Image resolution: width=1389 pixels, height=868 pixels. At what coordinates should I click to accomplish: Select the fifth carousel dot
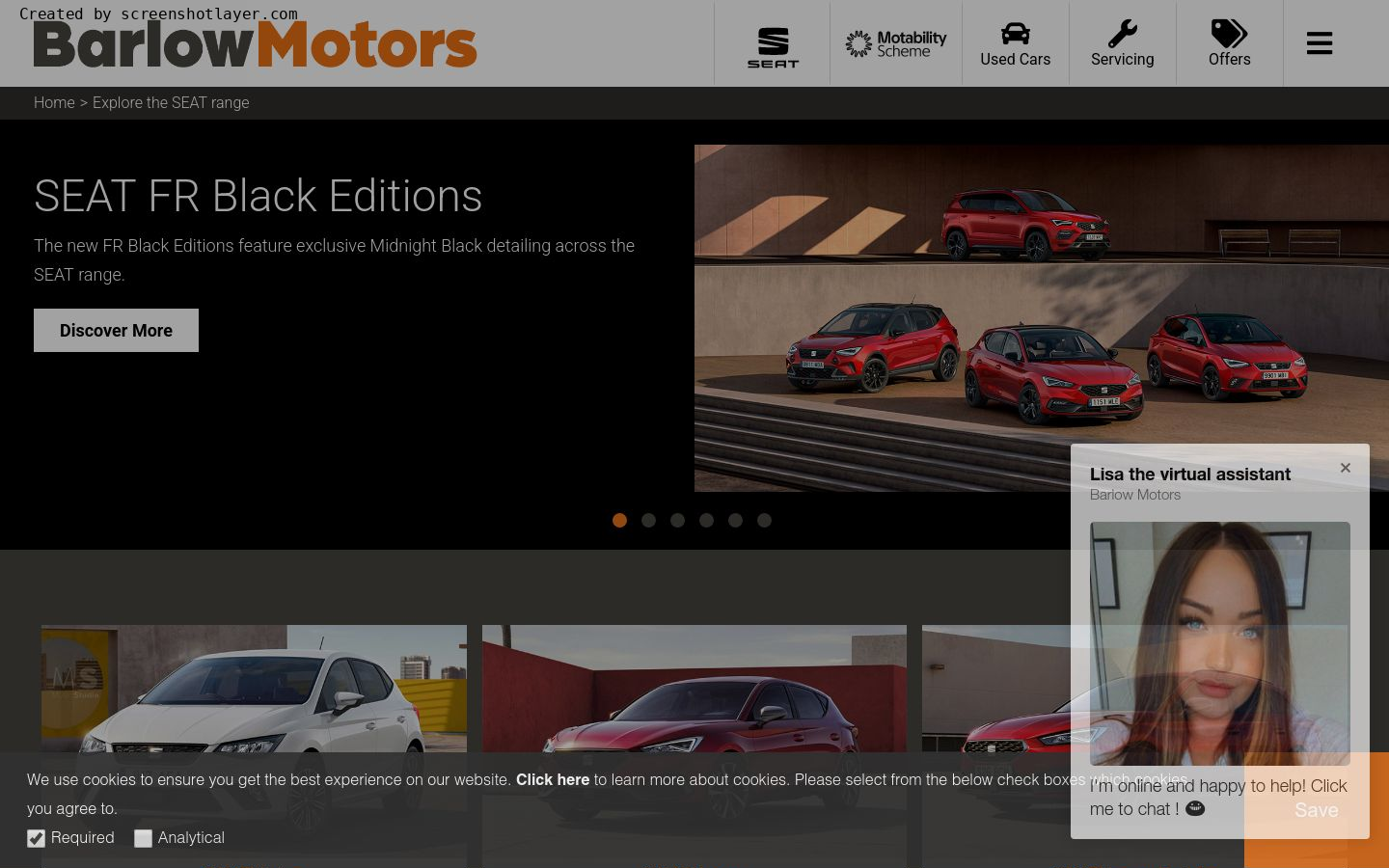click(x=735, y=521)
